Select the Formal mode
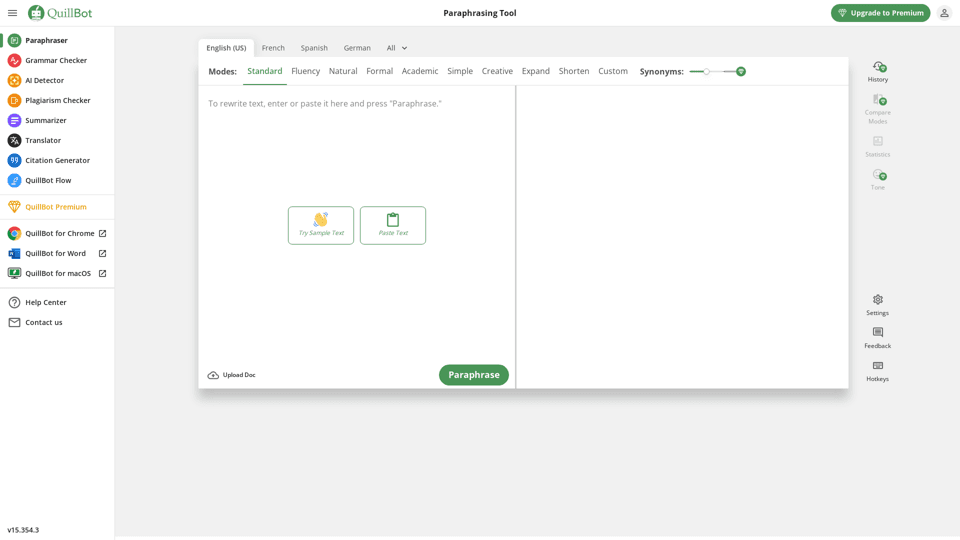This screenshot has width=960, height=540. pos(380,71)
